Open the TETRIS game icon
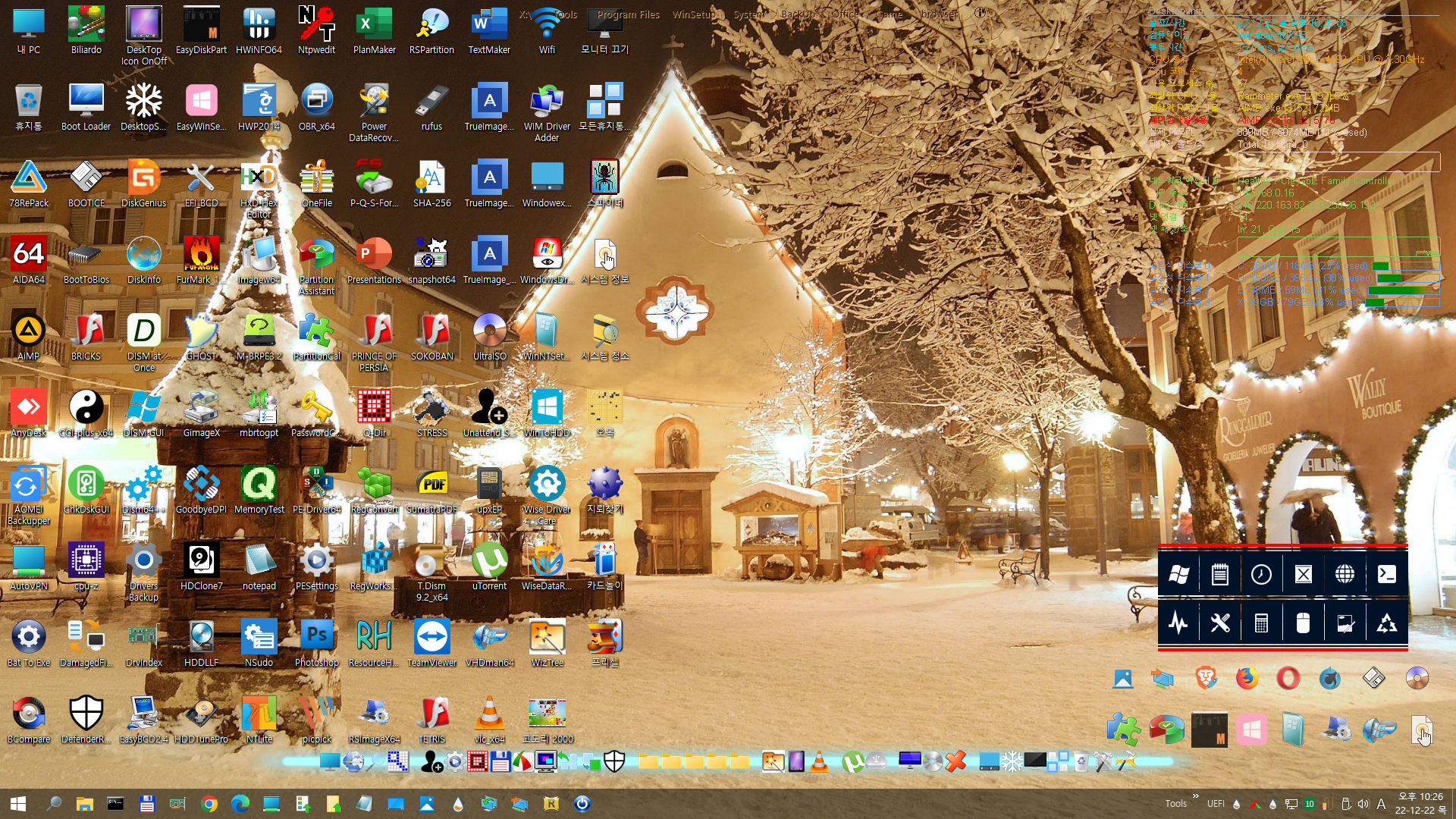This screenshot has width=1456, height=819. (x=431, y=720)
